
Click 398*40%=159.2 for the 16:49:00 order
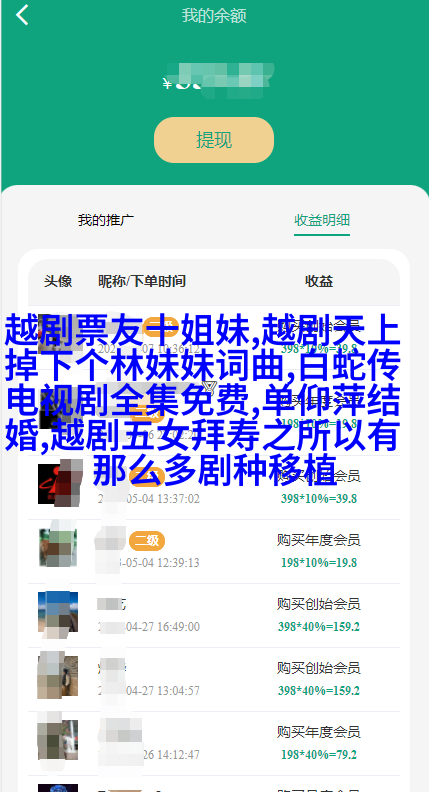point(319,626)
